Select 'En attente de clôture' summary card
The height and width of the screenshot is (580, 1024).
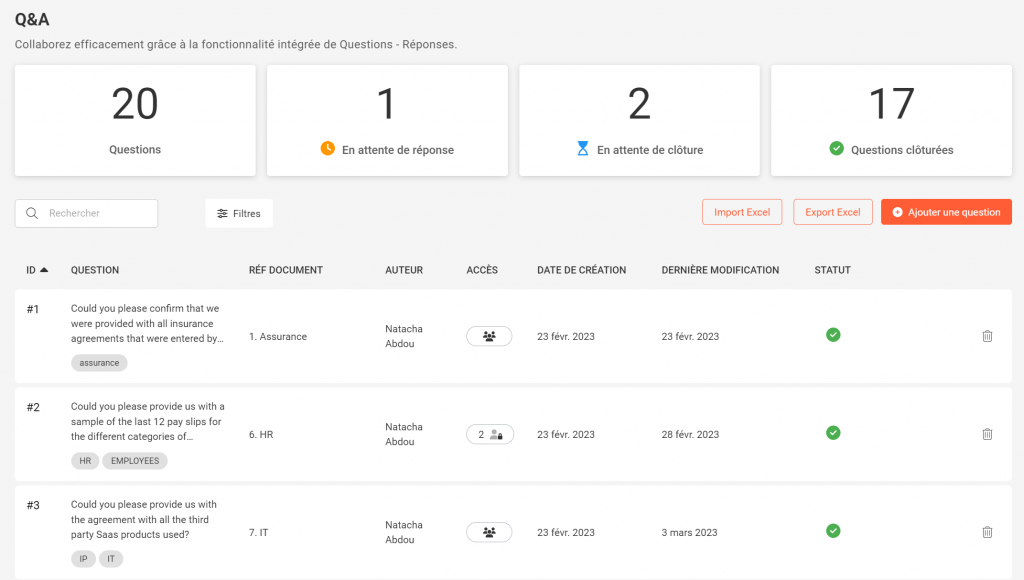[x=639, y=121]
